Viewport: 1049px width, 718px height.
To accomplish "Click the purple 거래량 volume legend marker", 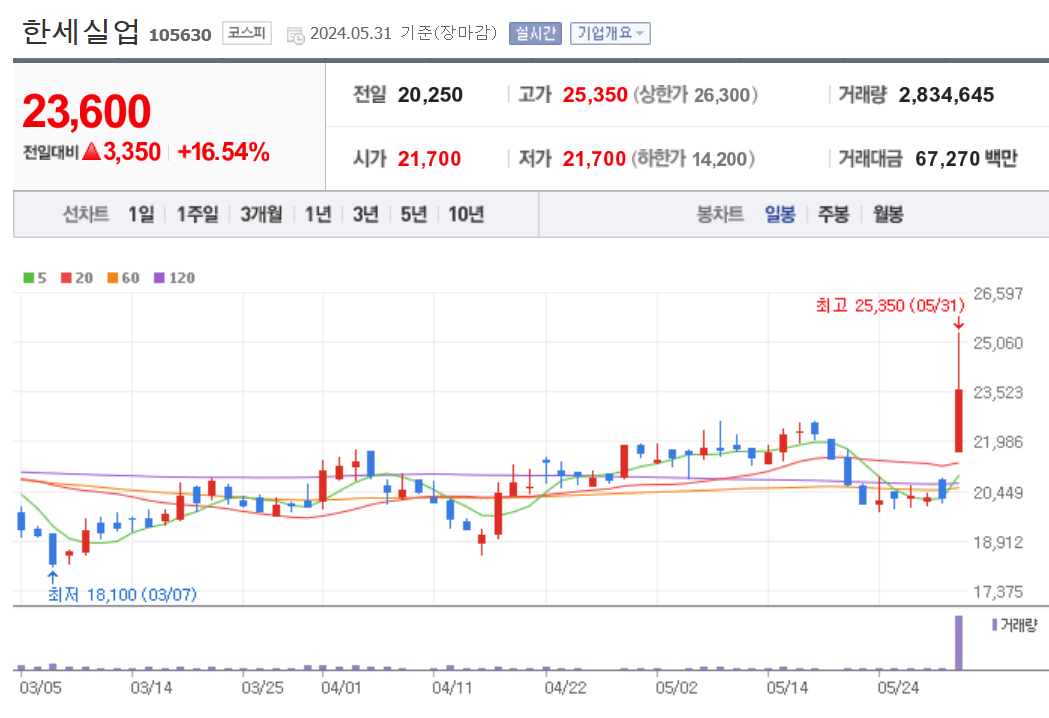I will pyautogui.click(x=995, y=625).
